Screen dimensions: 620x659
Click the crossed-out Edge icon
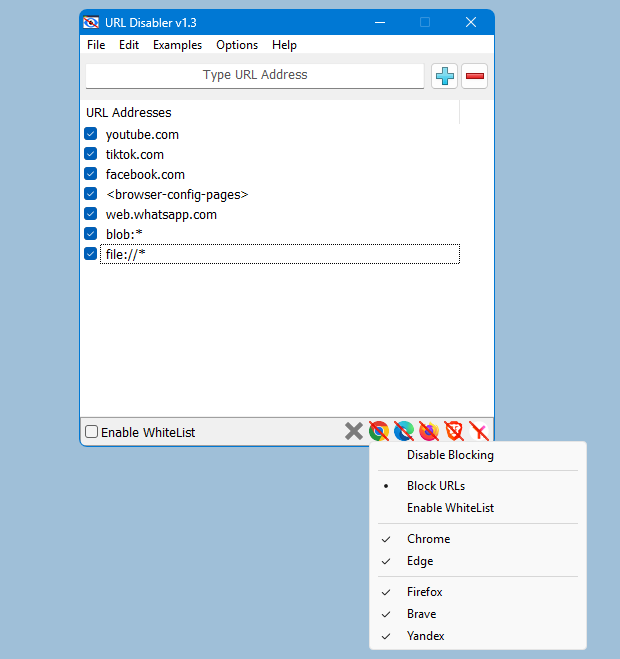(x=404, y=431)
